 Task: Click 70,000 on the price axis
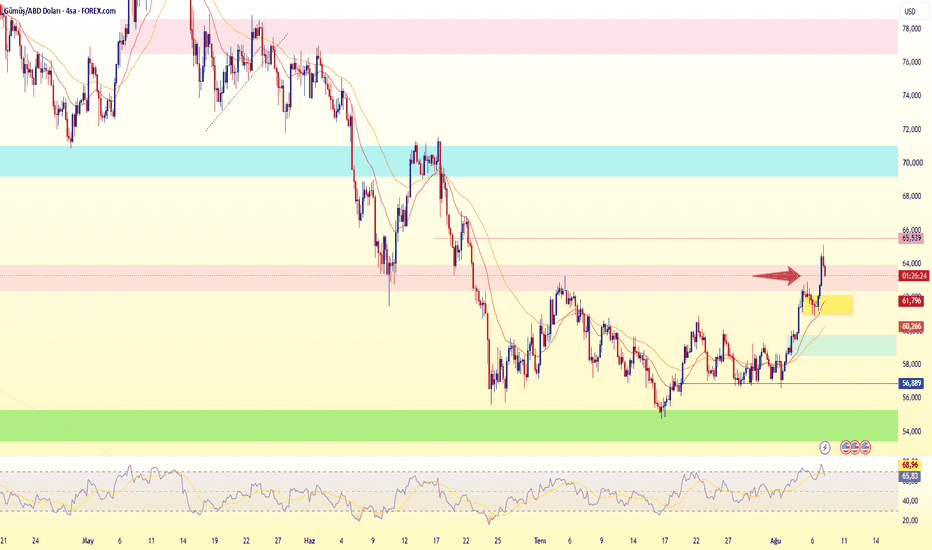(x=912, y=162)
